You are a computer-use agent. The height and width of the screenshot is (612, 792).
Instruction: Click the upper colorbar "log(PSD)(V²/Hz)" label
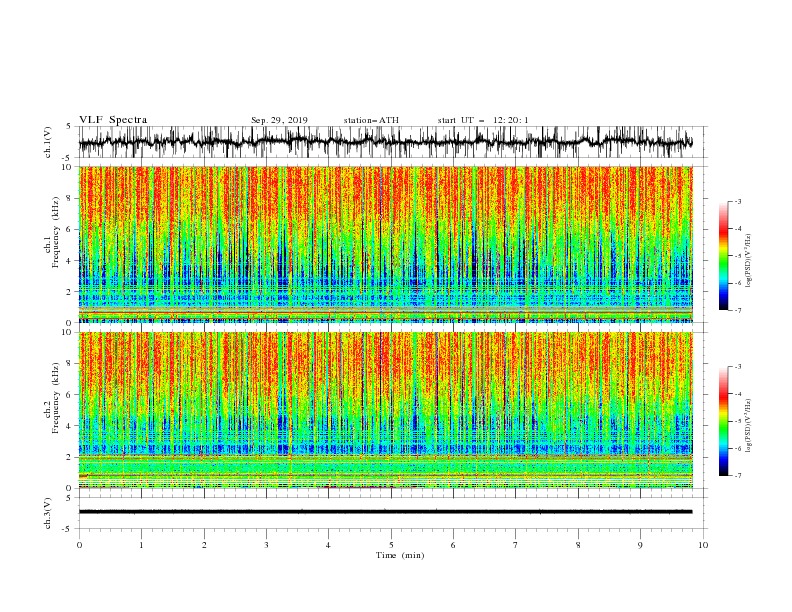pyautogui.click(x=748, y=261)
